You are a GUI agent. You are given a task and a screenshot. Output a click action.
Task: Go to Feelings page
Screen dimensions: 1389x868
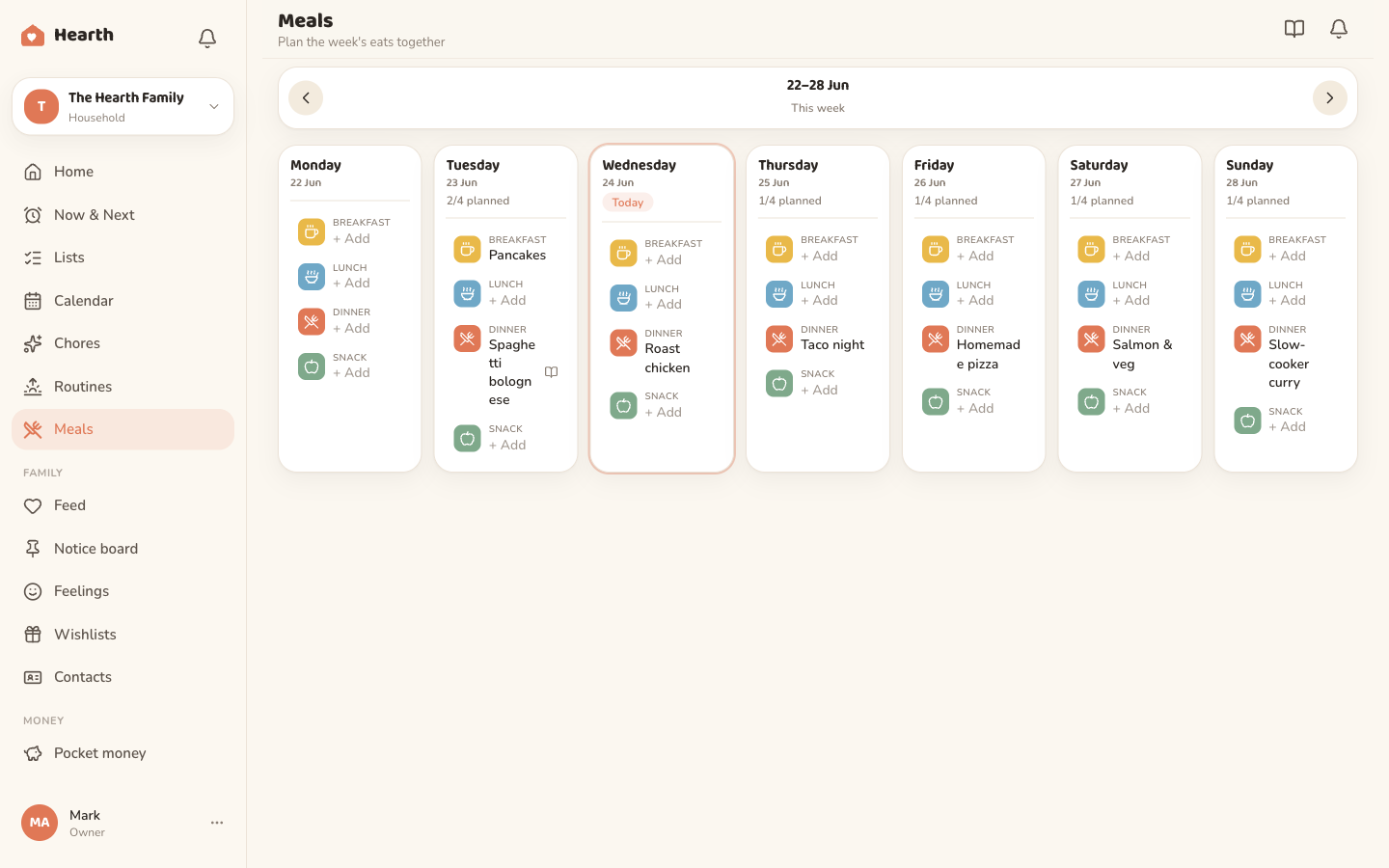click(123, 591)
